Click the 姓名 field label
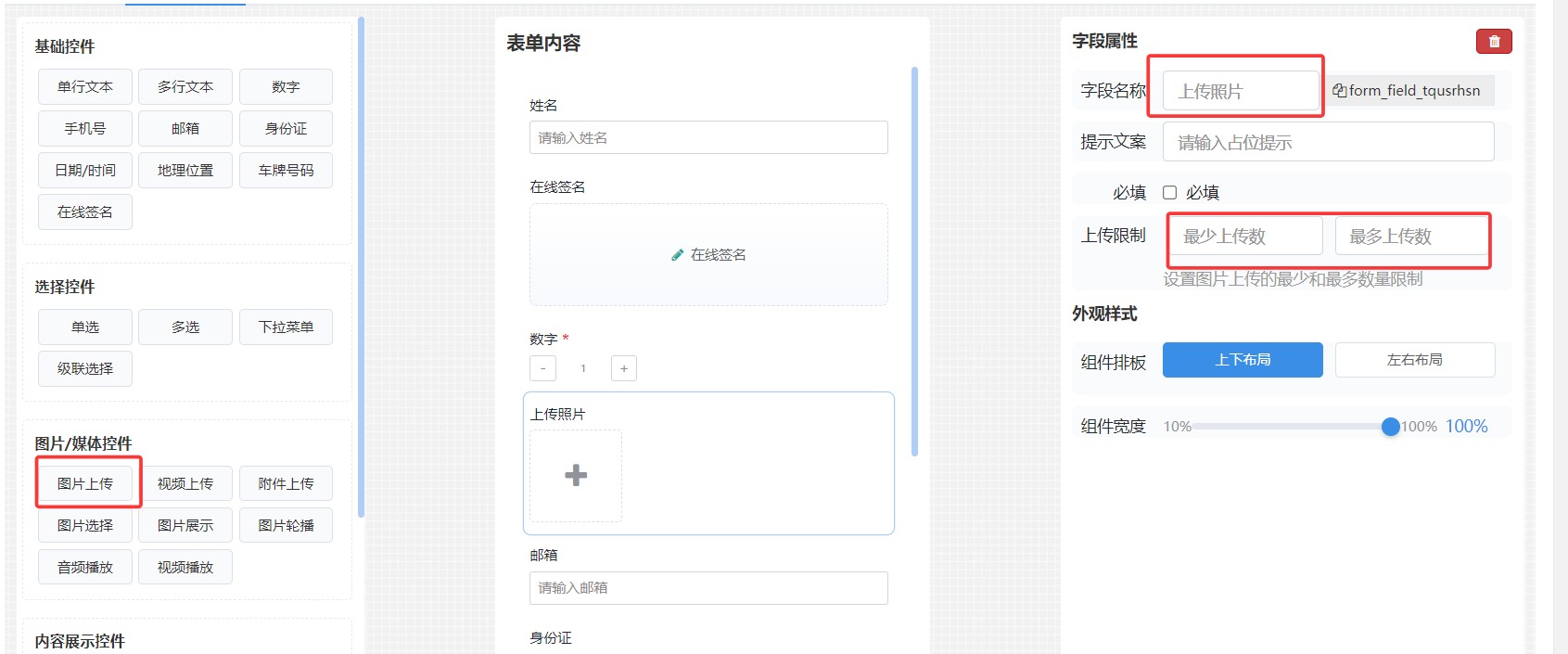Screen dimensions: 1568x654 click(543, 106)
